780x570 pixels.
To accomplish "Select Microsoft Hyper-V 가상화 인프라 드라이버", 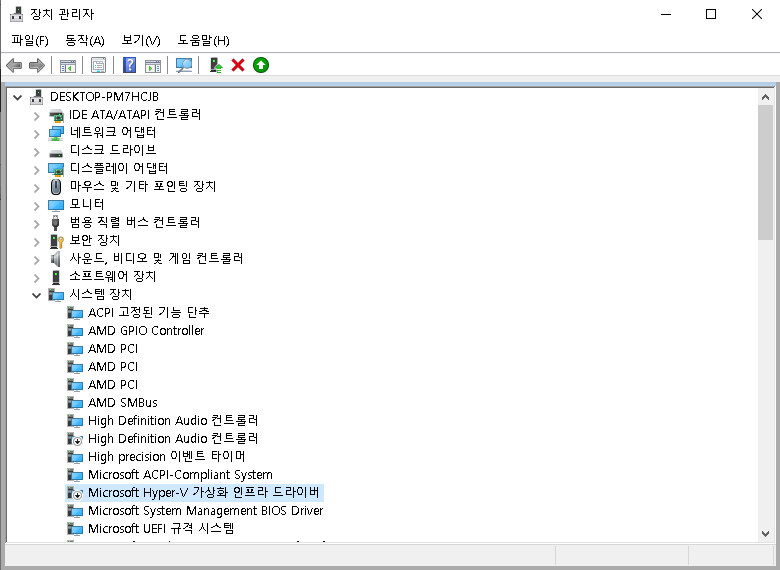I will 203,492.
